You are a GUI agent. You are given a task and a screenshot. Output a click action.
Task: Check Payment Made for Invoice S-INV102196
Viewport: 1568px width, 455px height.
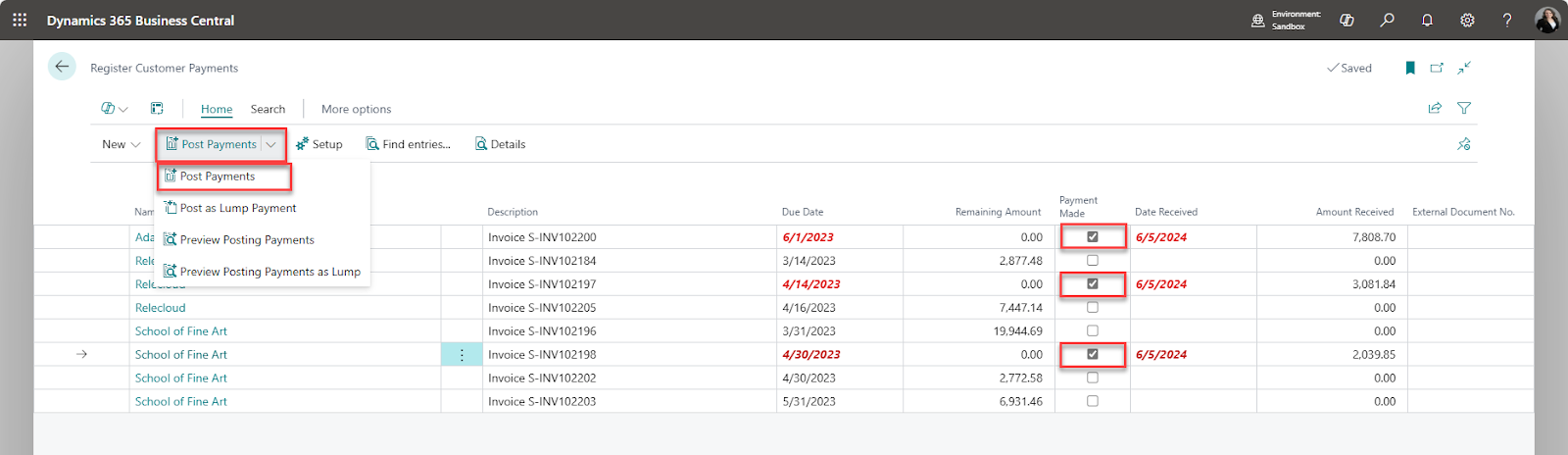[x=1093, y=330]
